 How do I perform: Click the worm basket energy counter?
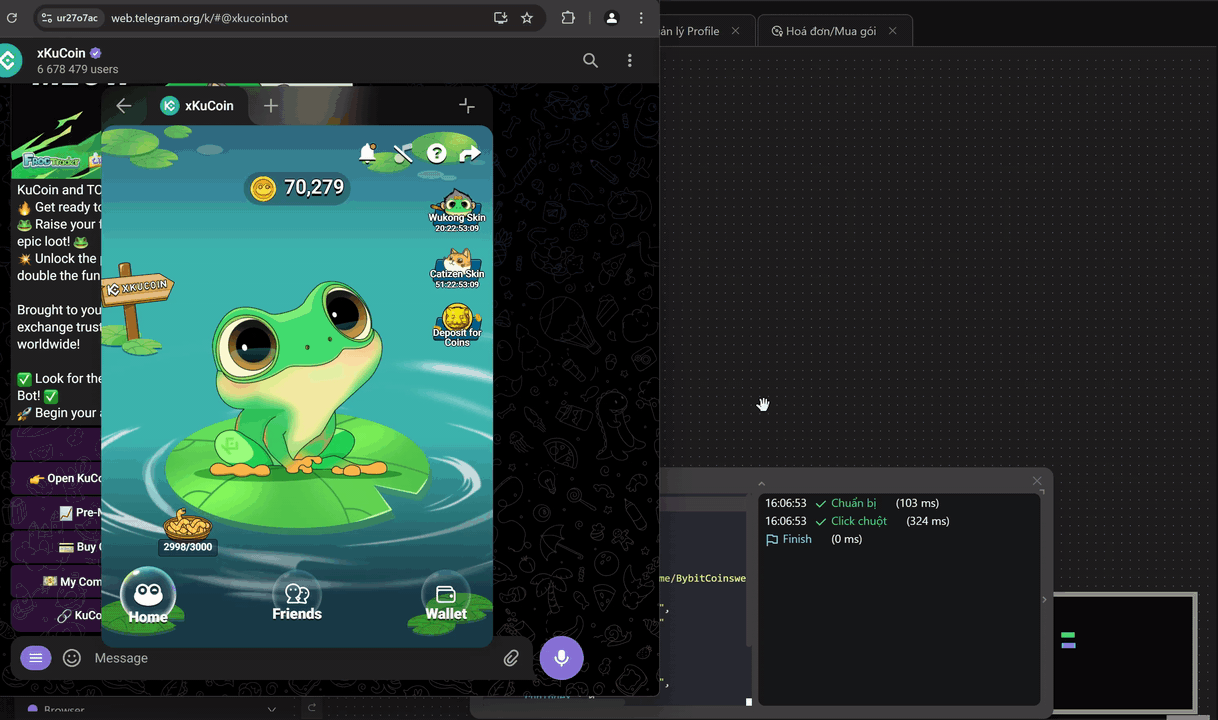click(x=188, y=531)
